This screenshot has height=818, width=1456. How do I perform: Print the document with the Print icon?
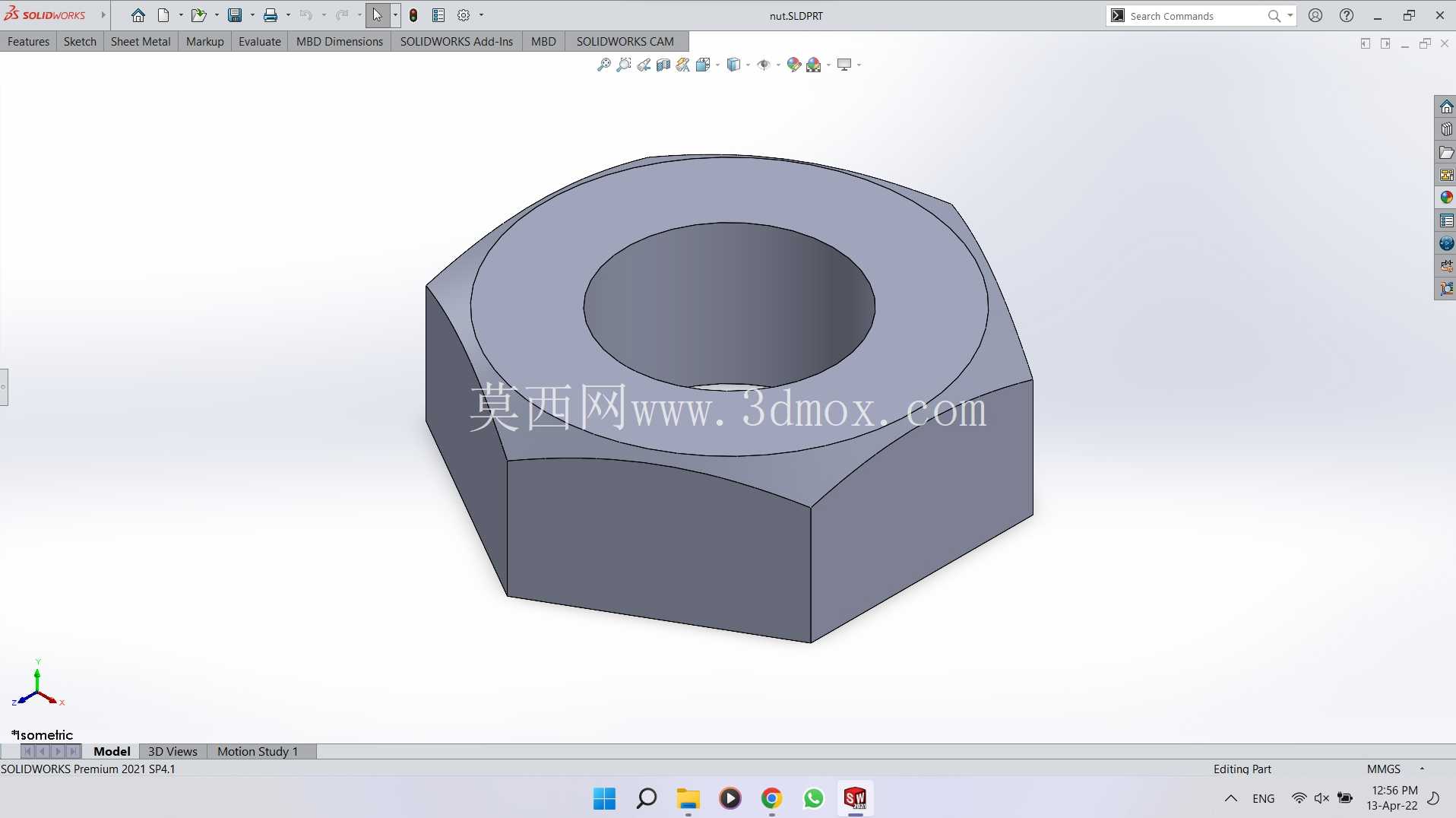point(271,15)
